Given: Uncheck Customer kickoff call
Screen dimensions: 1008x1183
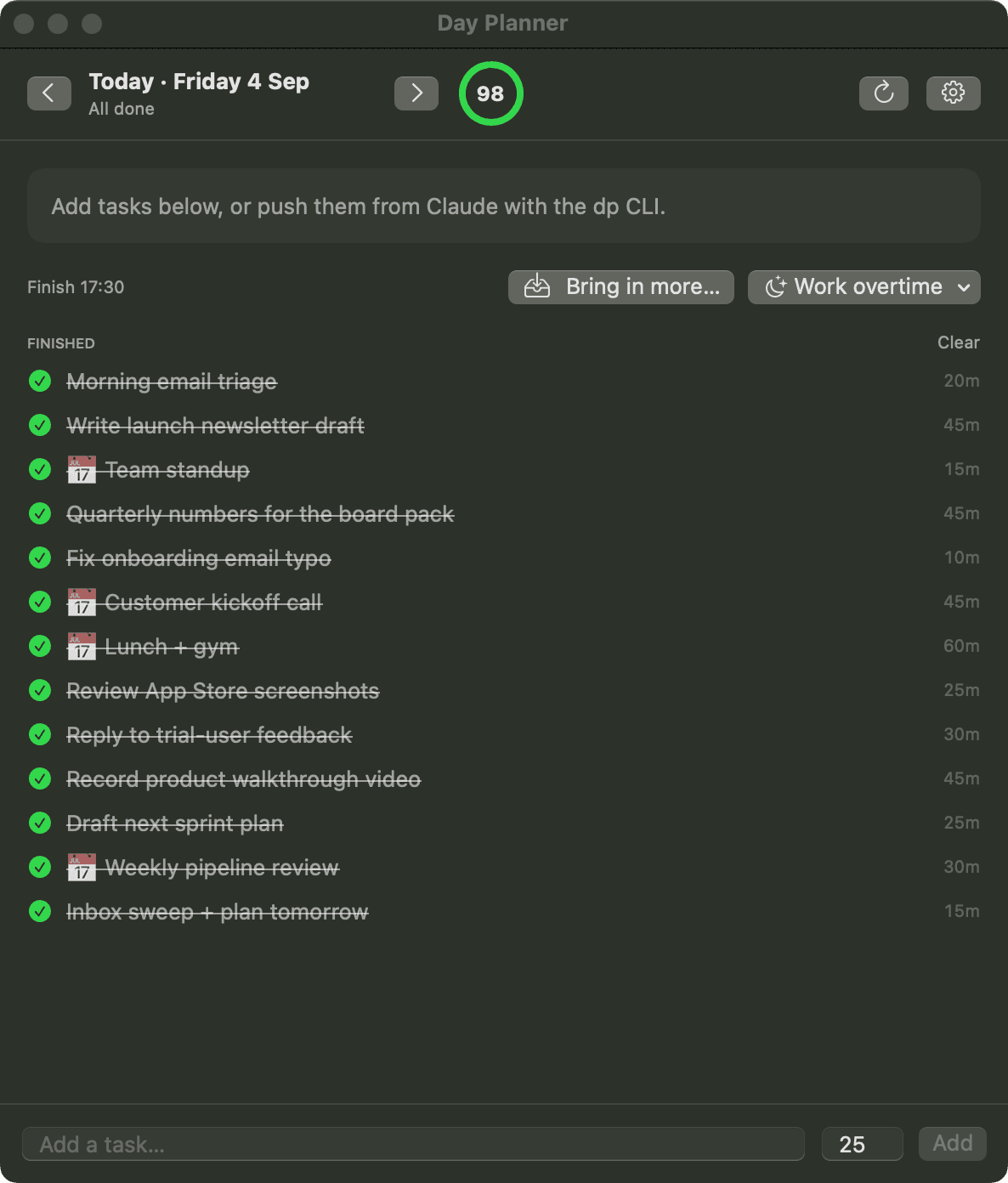Looking at the screenshot, I should pos(40,602).
